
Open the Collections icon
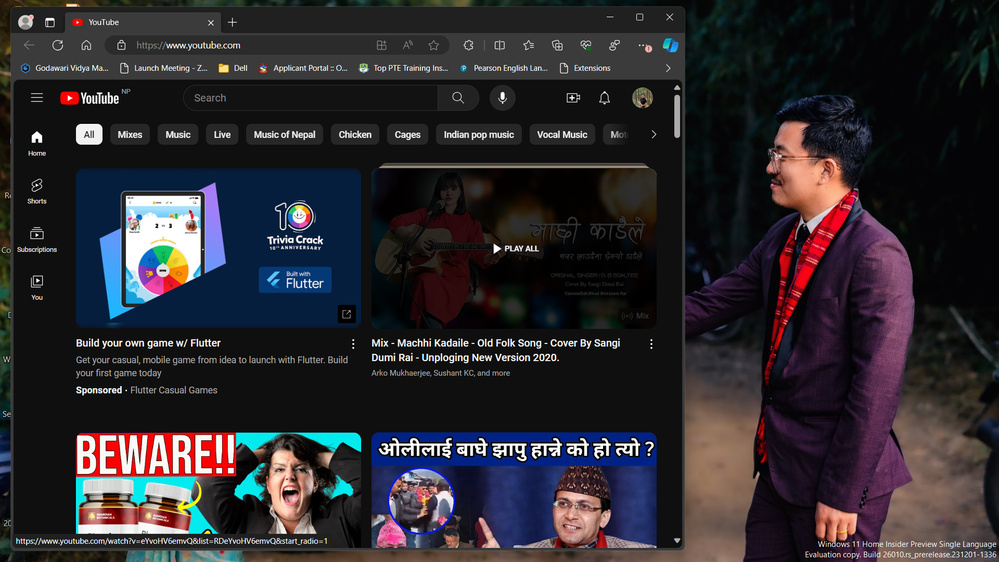click(x=557, y=45)
